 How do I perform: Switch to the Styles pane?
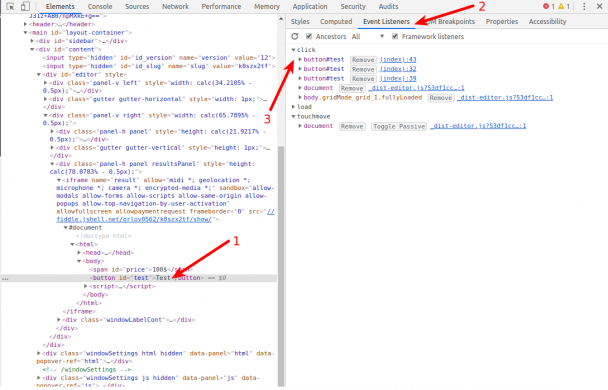pos(300,21)
